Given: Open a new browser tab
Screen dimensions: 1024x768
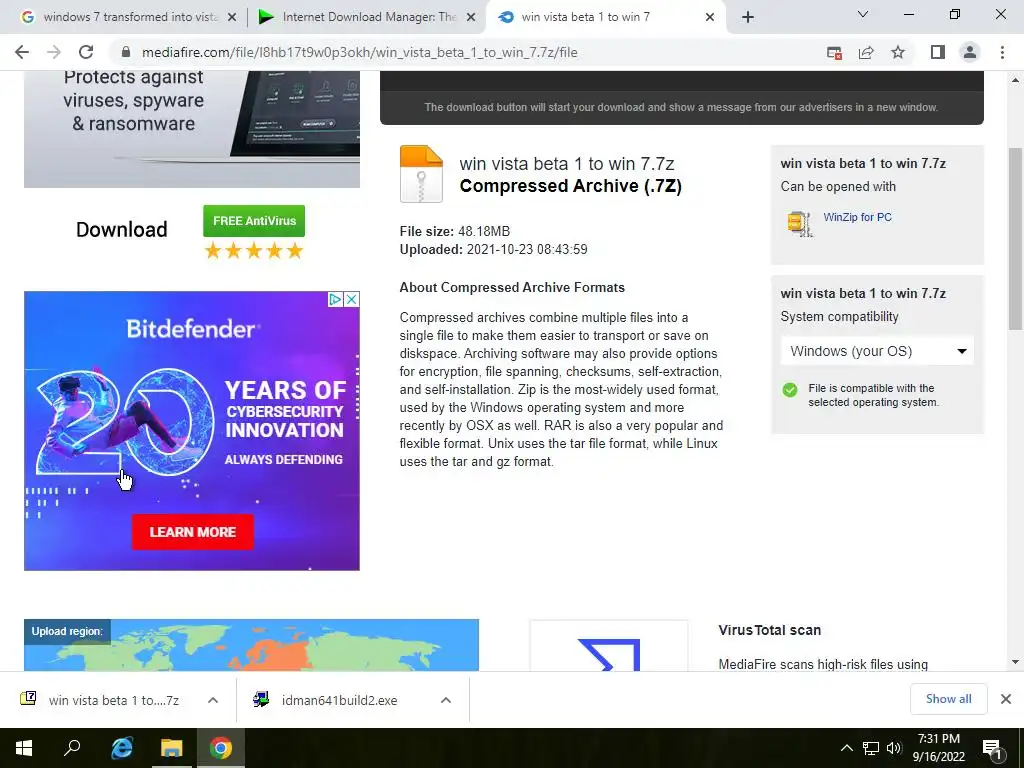Looking at the screenshot, I should click(748, 17).
